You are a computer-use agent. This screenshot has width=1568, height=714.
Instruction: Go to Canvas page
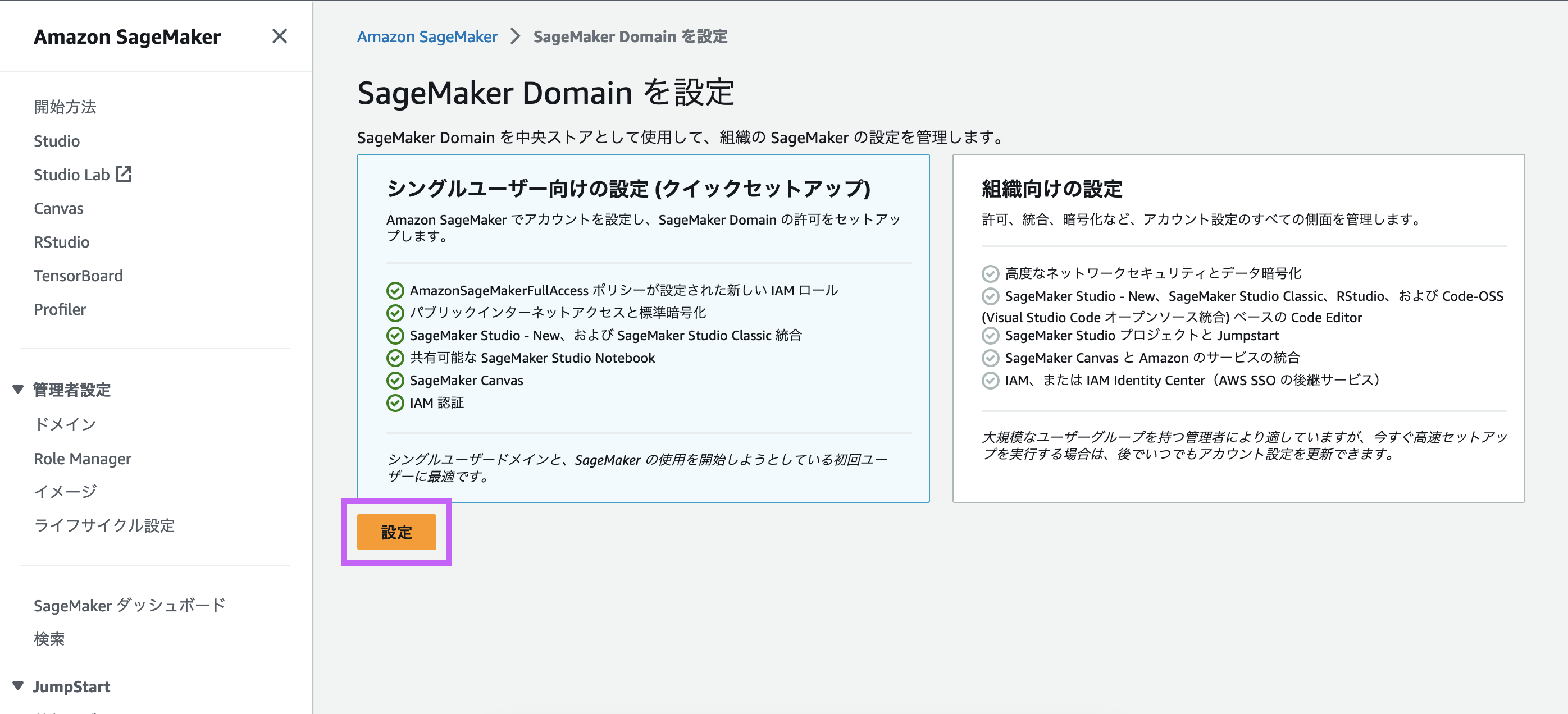[58, 208]
